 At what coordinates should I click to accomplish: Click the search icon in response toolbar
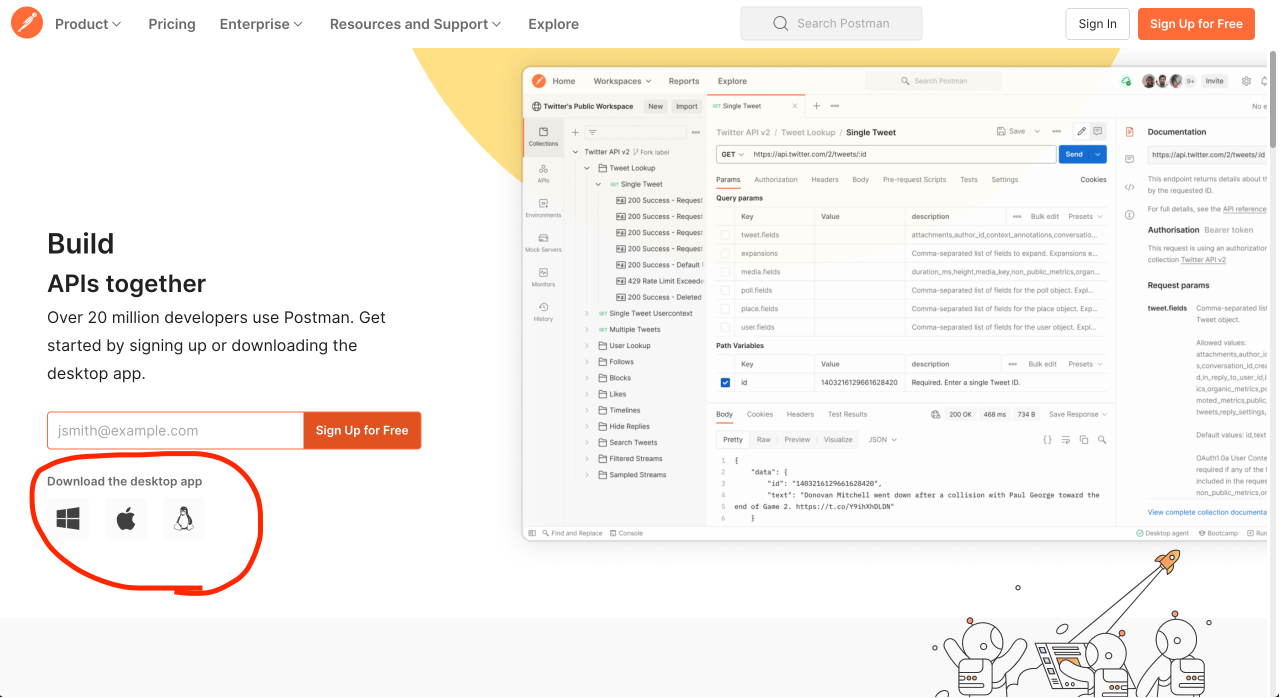coord(1101,439)
